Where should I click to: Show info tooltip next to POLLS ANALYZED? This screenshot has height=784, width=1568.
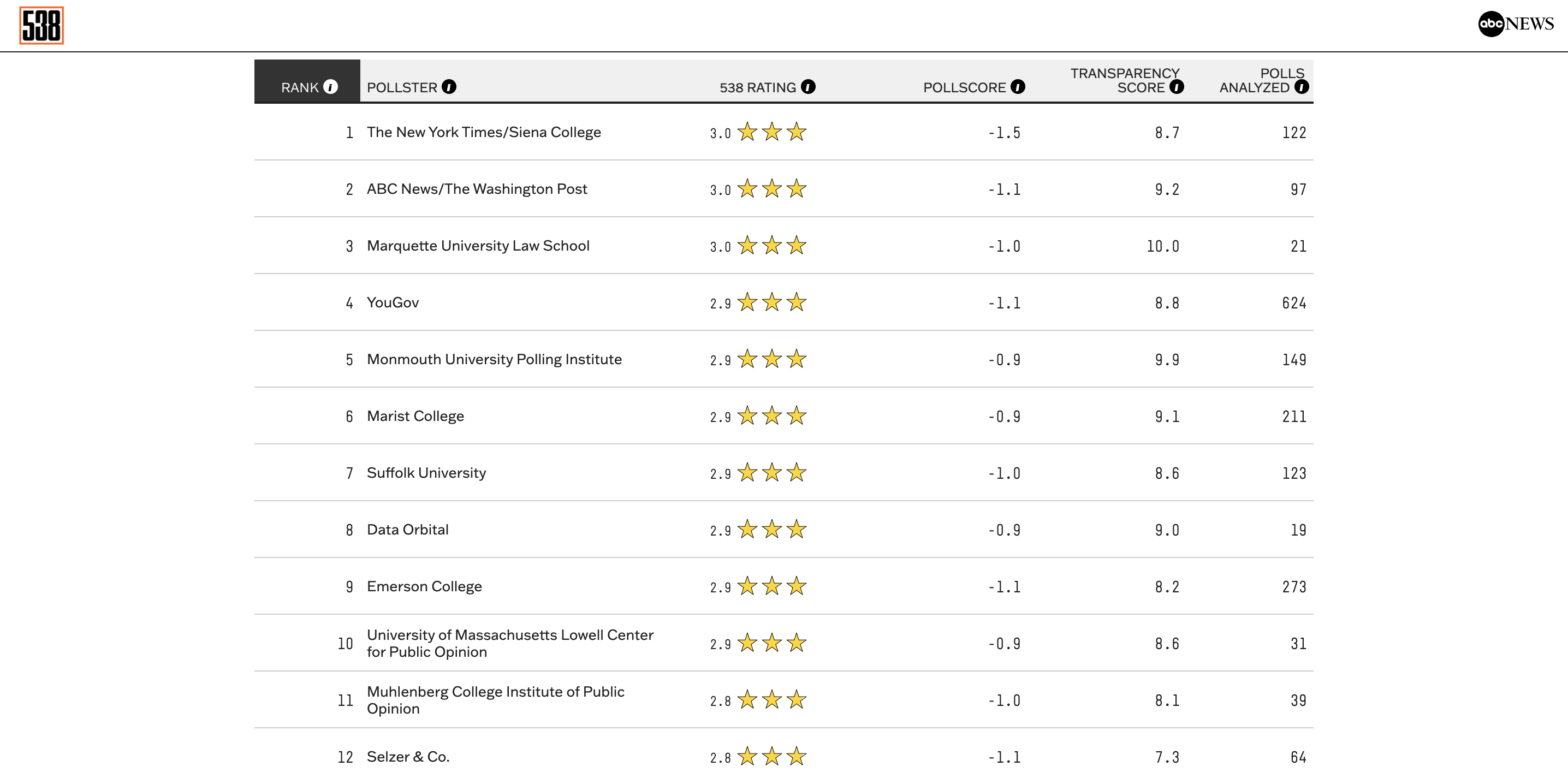[1302, 86]
